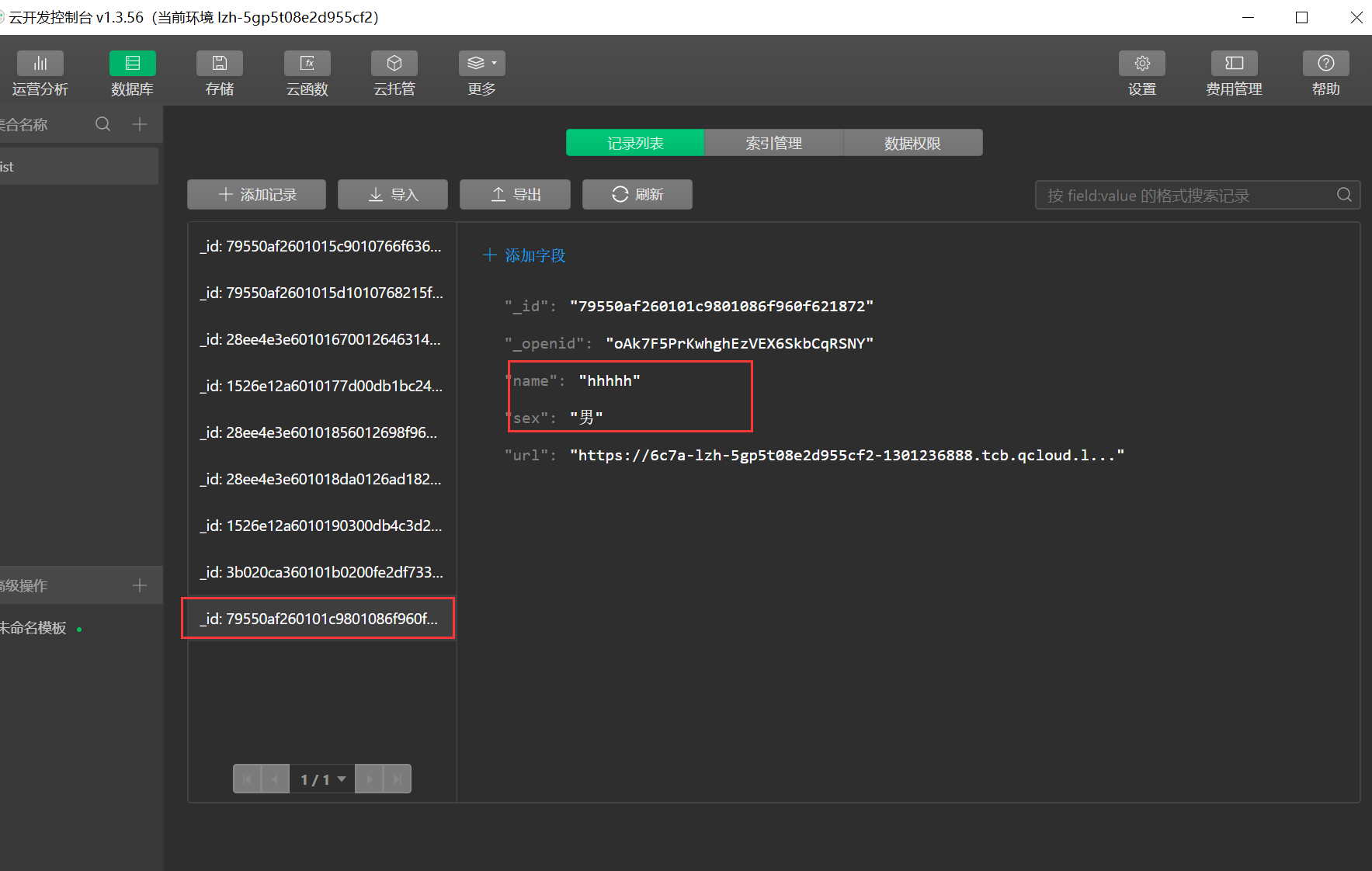Open the 云托管 cloud hosting section

[394, 74]
